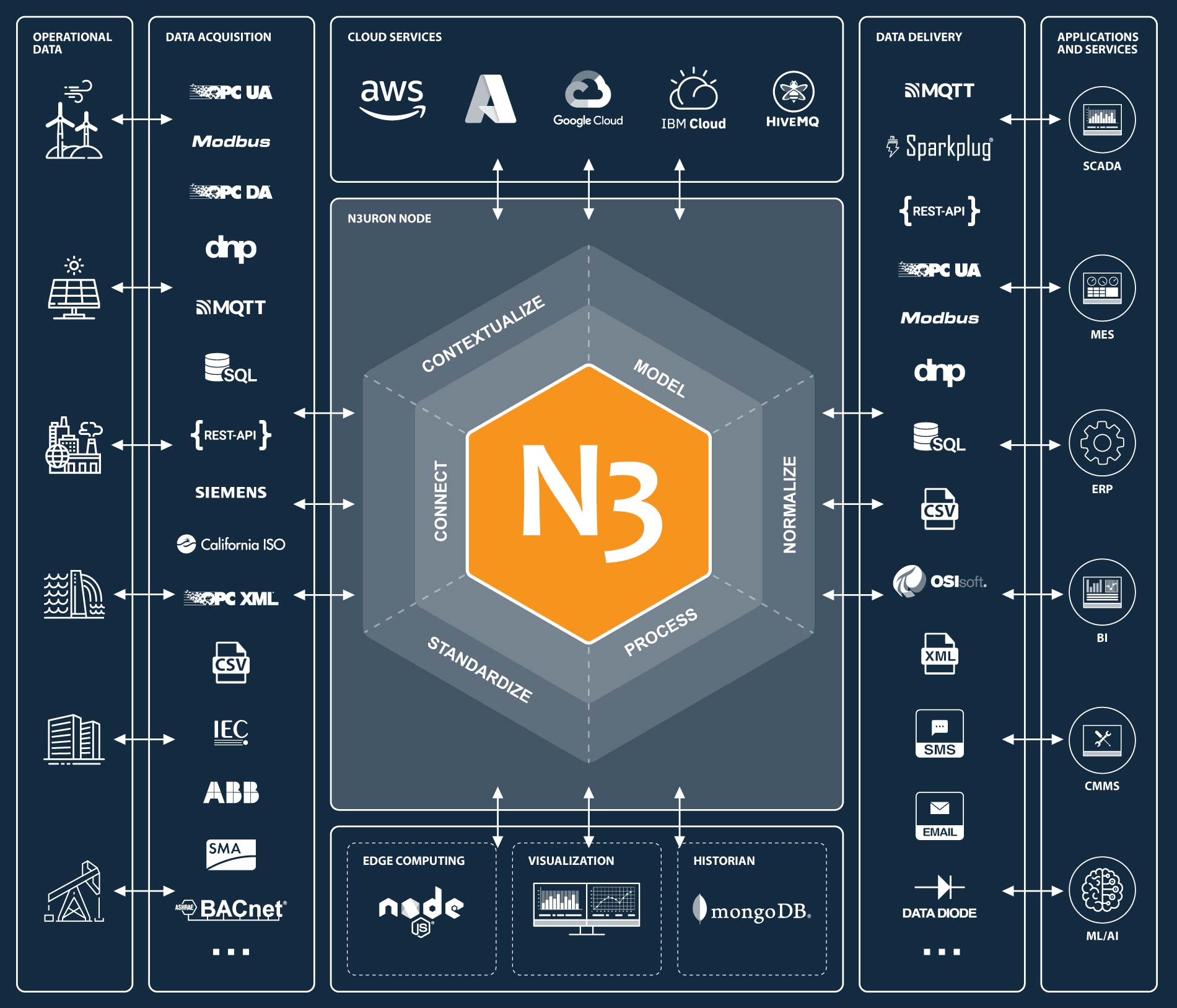This screenshot has height=1008, width=1177.
Task: Select the Google Cloud icon
Action: point(588,99)
